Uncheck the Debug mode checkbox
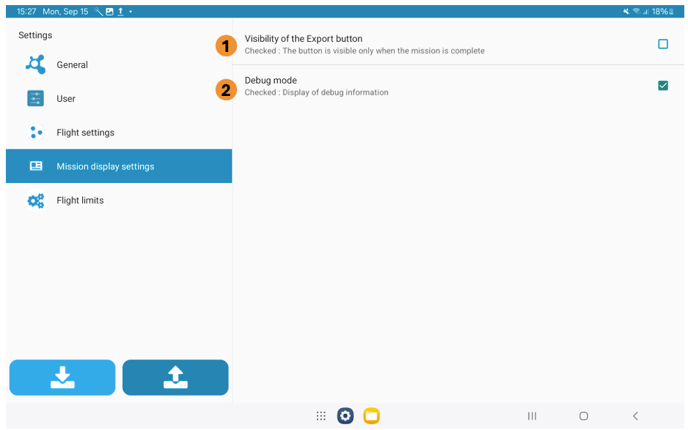 point(662,86)
